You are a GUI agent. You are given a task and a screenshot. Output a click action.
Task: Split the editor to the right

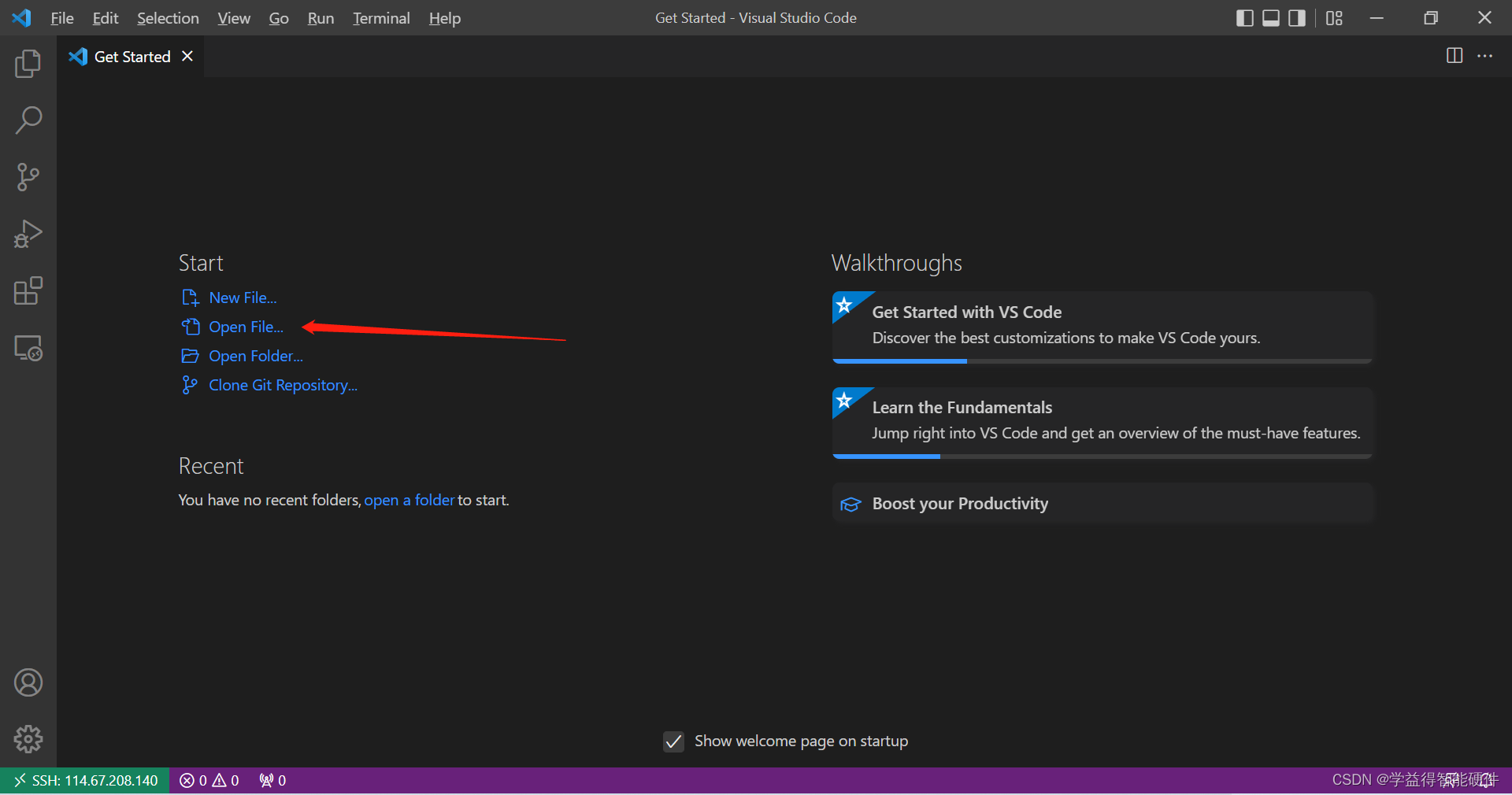(1455, 56)
